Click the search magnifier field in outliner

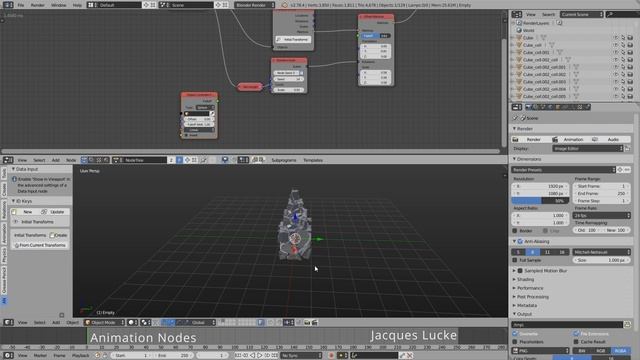tap(622, 14)
